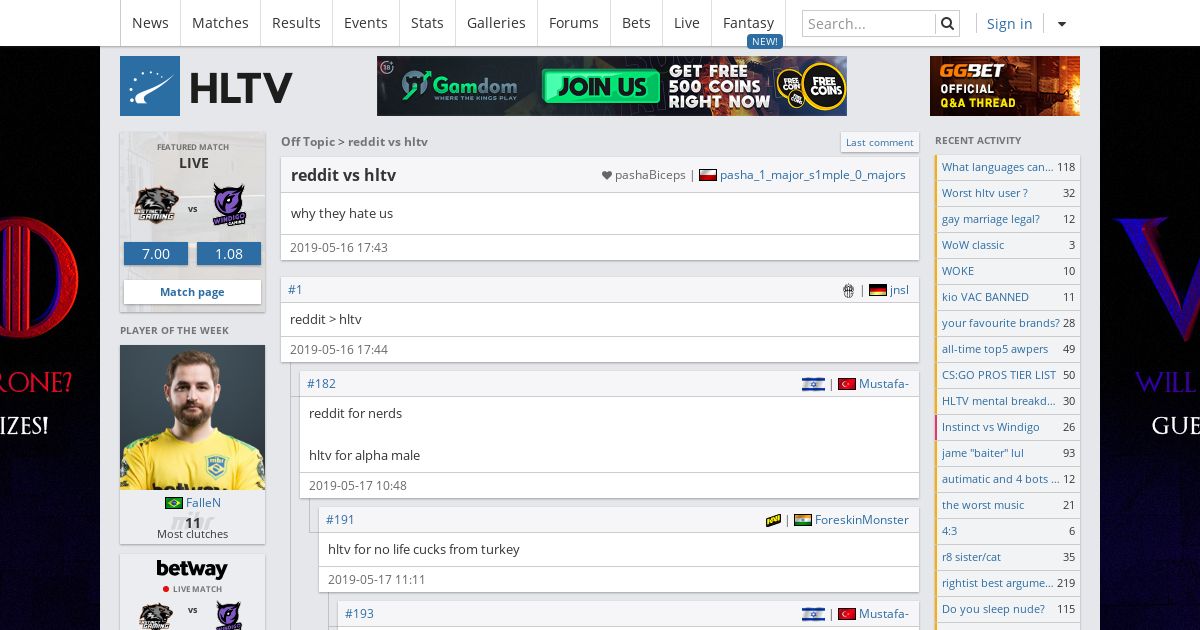
Task: Click the Germany flag beside jnsl
Action: pyautogui.click(x=878, y=290)
